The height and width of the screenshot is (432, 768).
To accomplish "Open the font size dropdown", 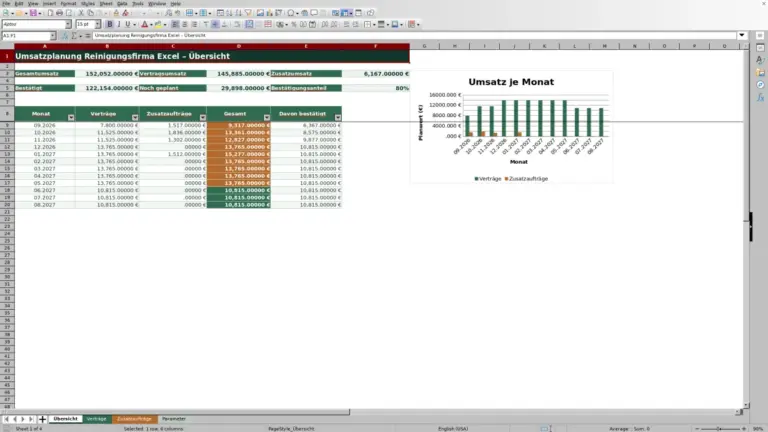I will 97,24.
